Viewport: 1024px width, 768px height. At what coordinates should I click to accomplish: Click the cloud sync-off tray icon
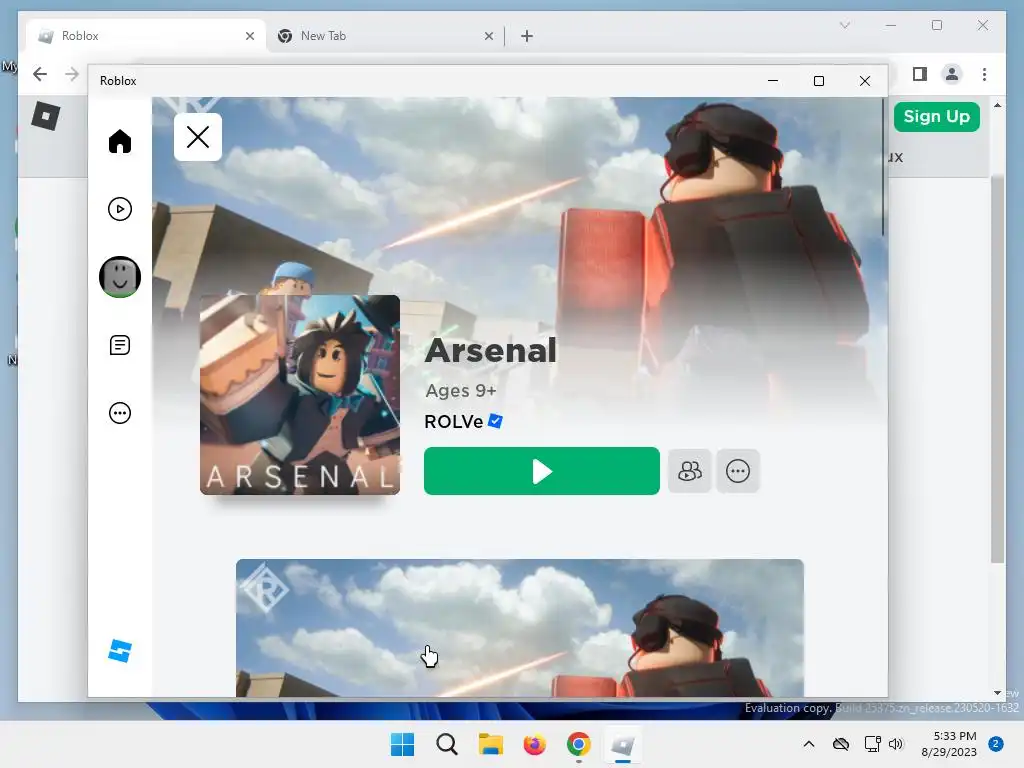(840, 744)
